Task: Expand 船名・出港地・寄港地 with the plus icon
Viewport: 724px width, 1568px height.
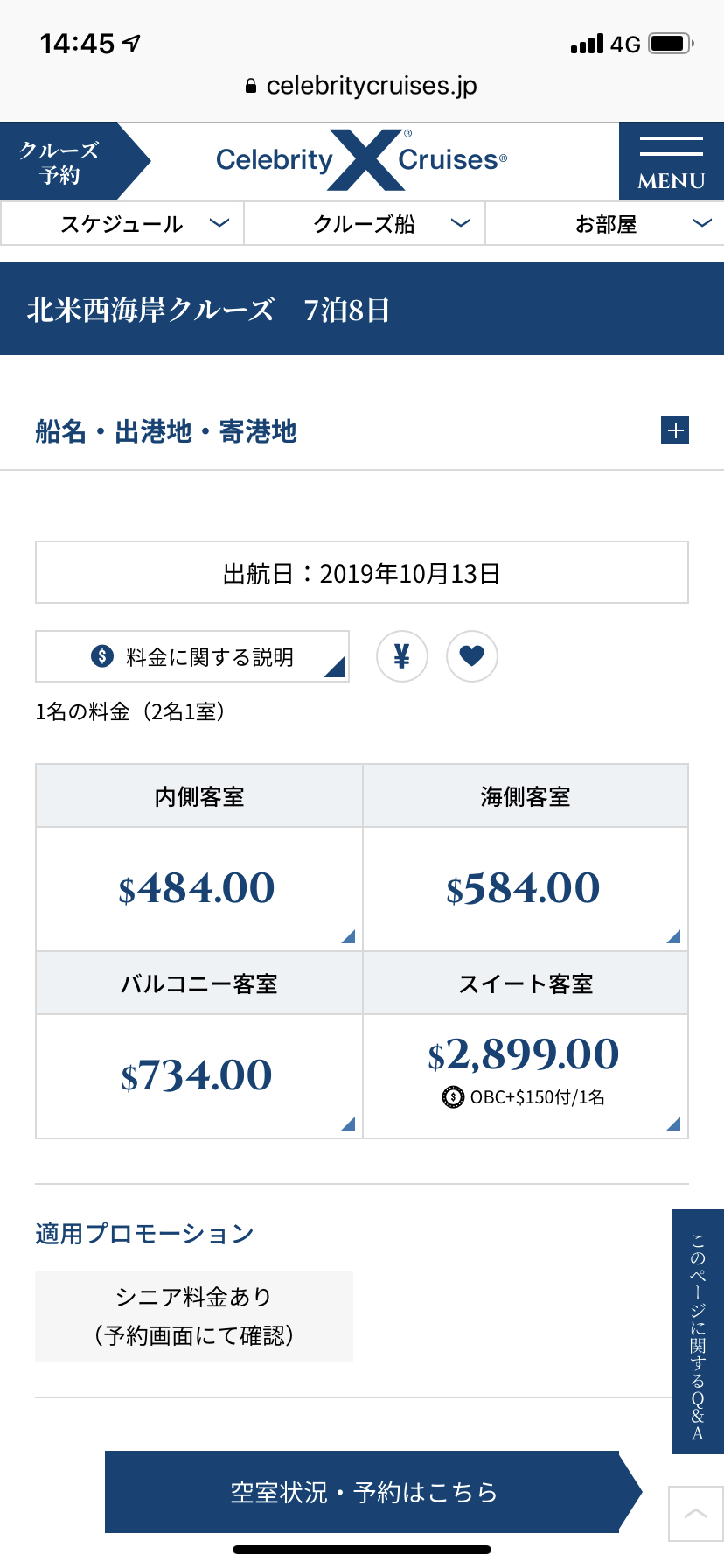Action: 675,430
